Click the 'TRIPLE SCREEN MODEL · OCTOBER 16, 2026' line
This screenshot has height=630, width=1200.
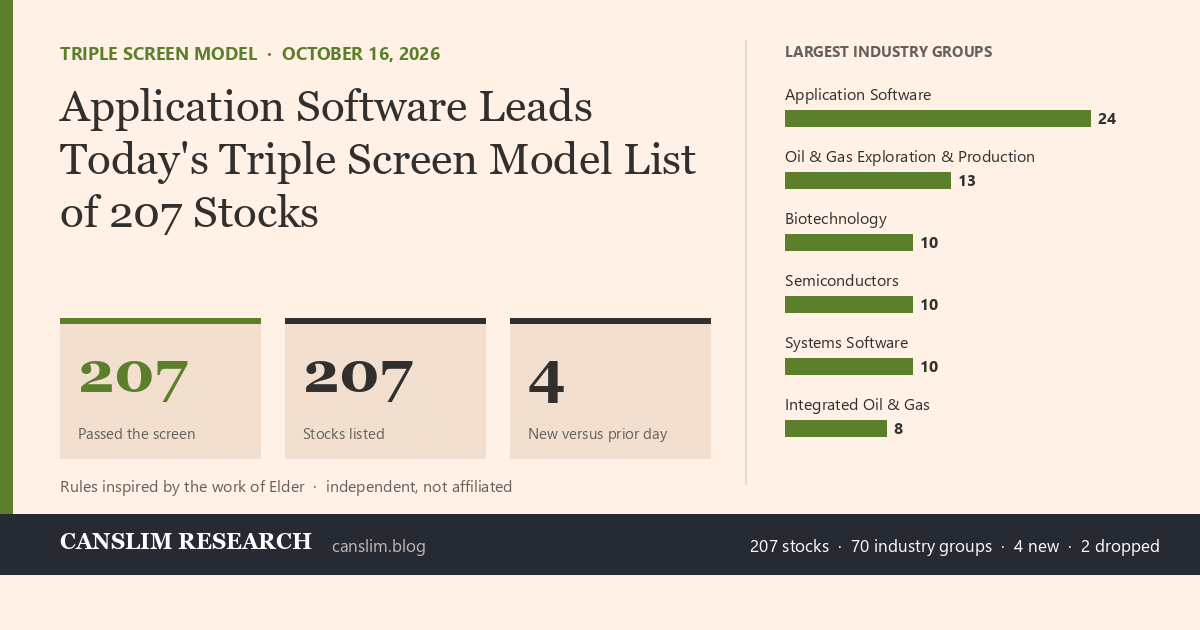click(250, 54)
